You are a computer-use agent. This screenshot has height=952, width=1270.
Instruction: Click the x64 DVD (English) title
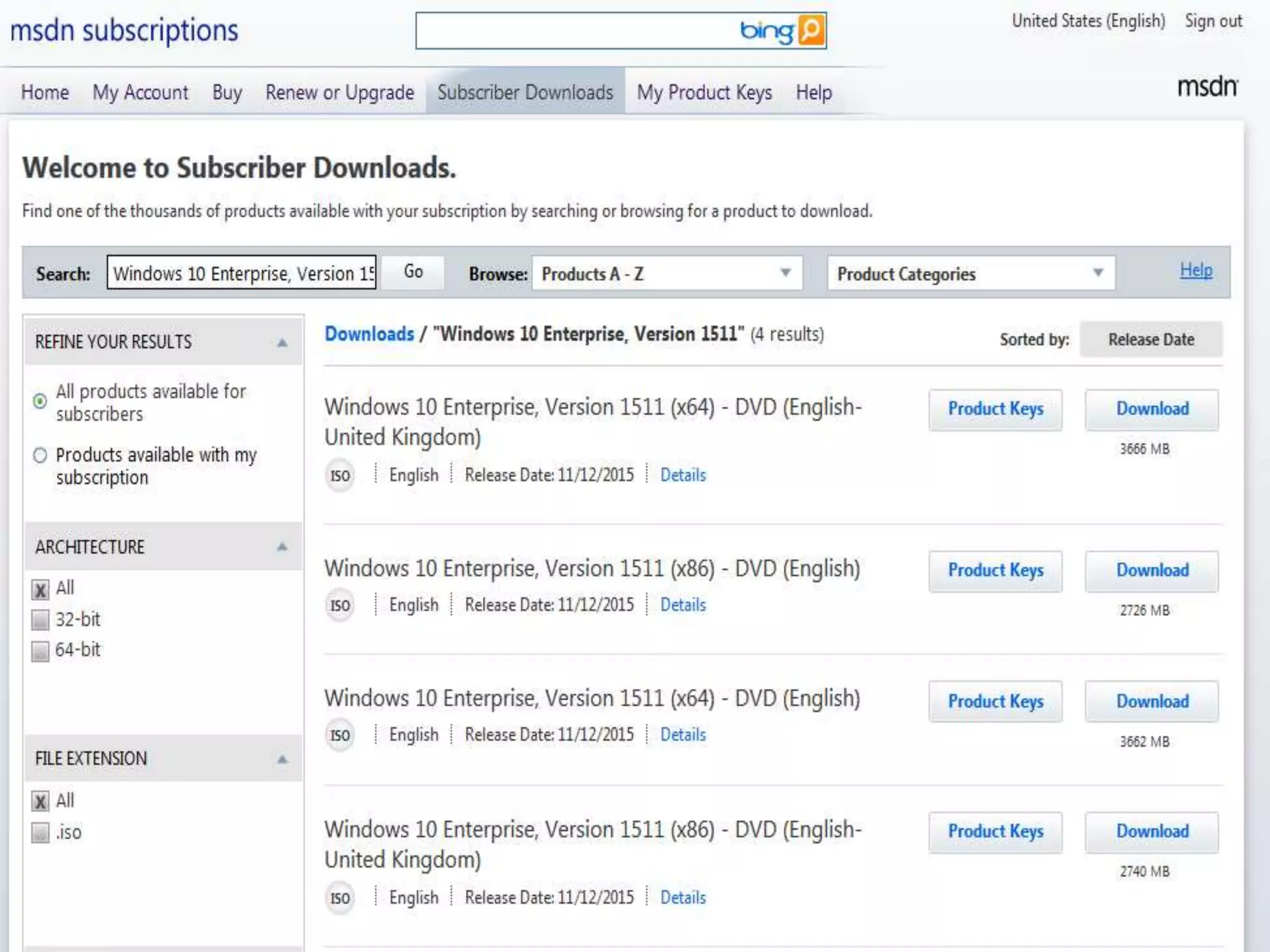(592, 699)
